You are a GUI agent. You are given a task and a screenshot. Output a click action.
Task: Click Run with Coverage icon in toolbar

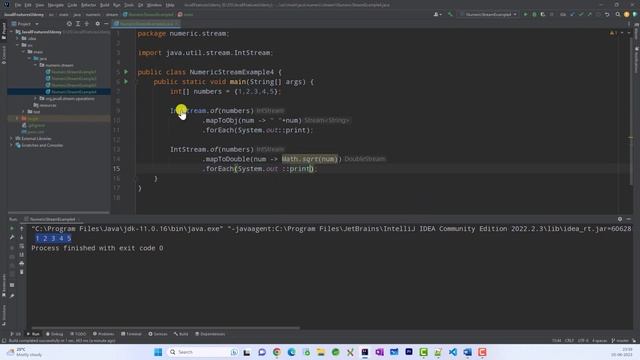tap(543, 14)
